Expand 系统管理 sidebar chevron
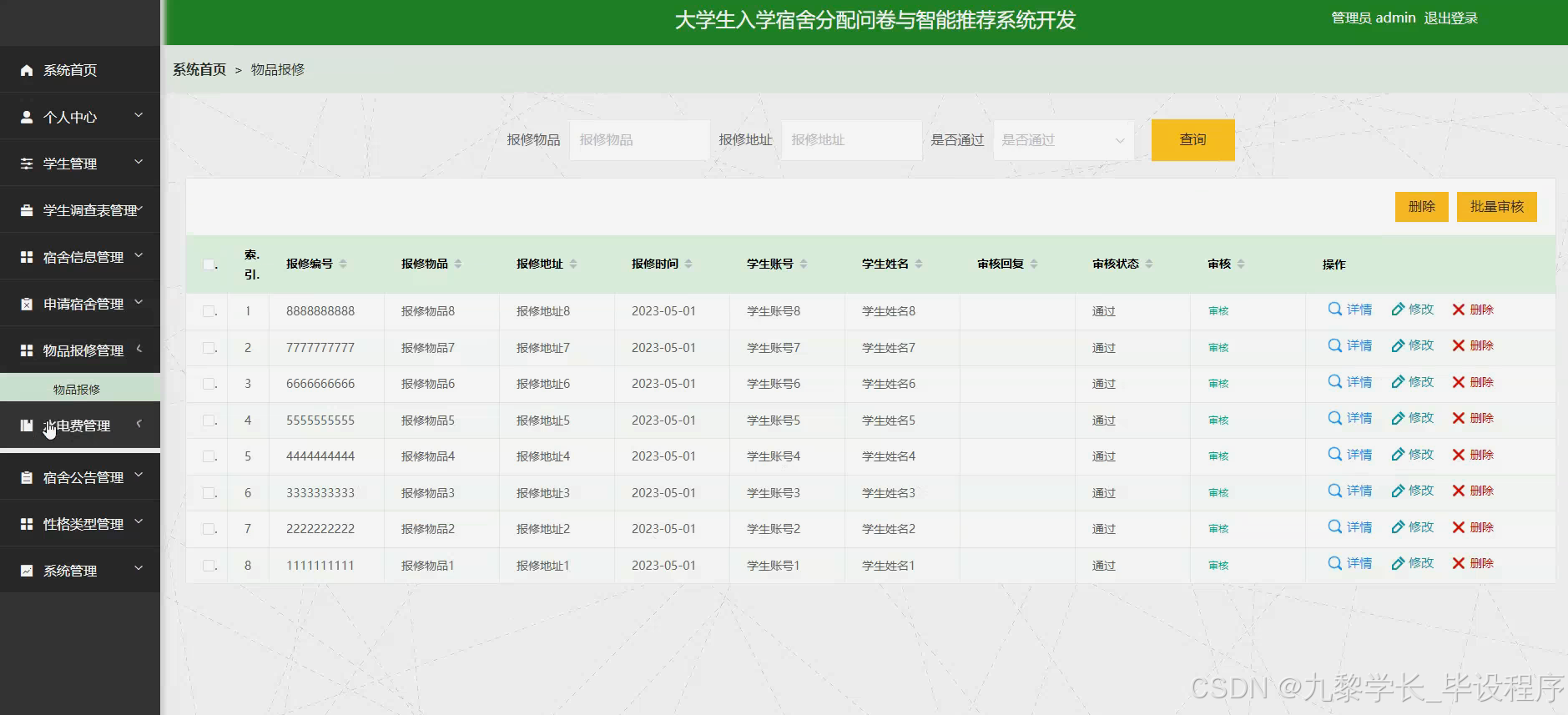Viewport: 1568px width, 715px height. [139, 569]
